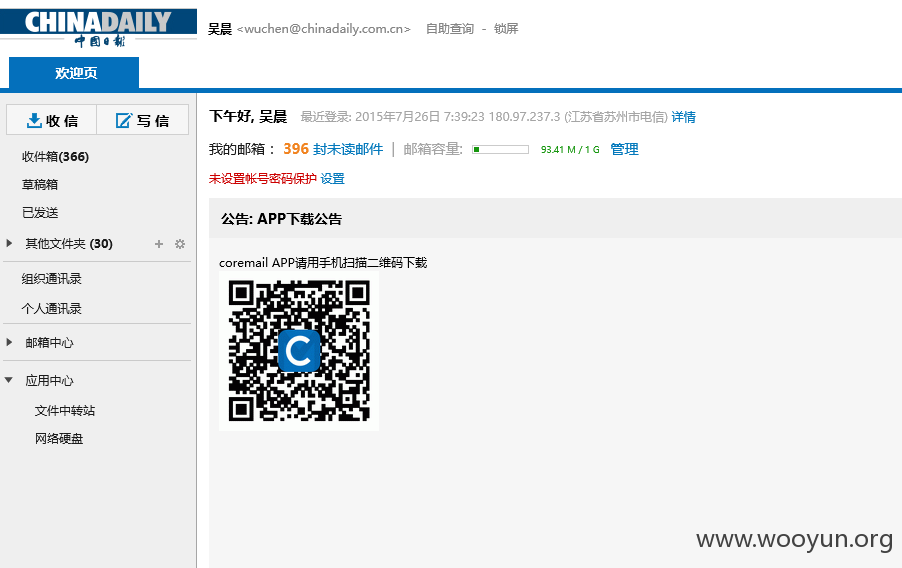Click the coremail APP QR code
The width and height of the screenshot is (902, 568).
(x=299, y=350)
